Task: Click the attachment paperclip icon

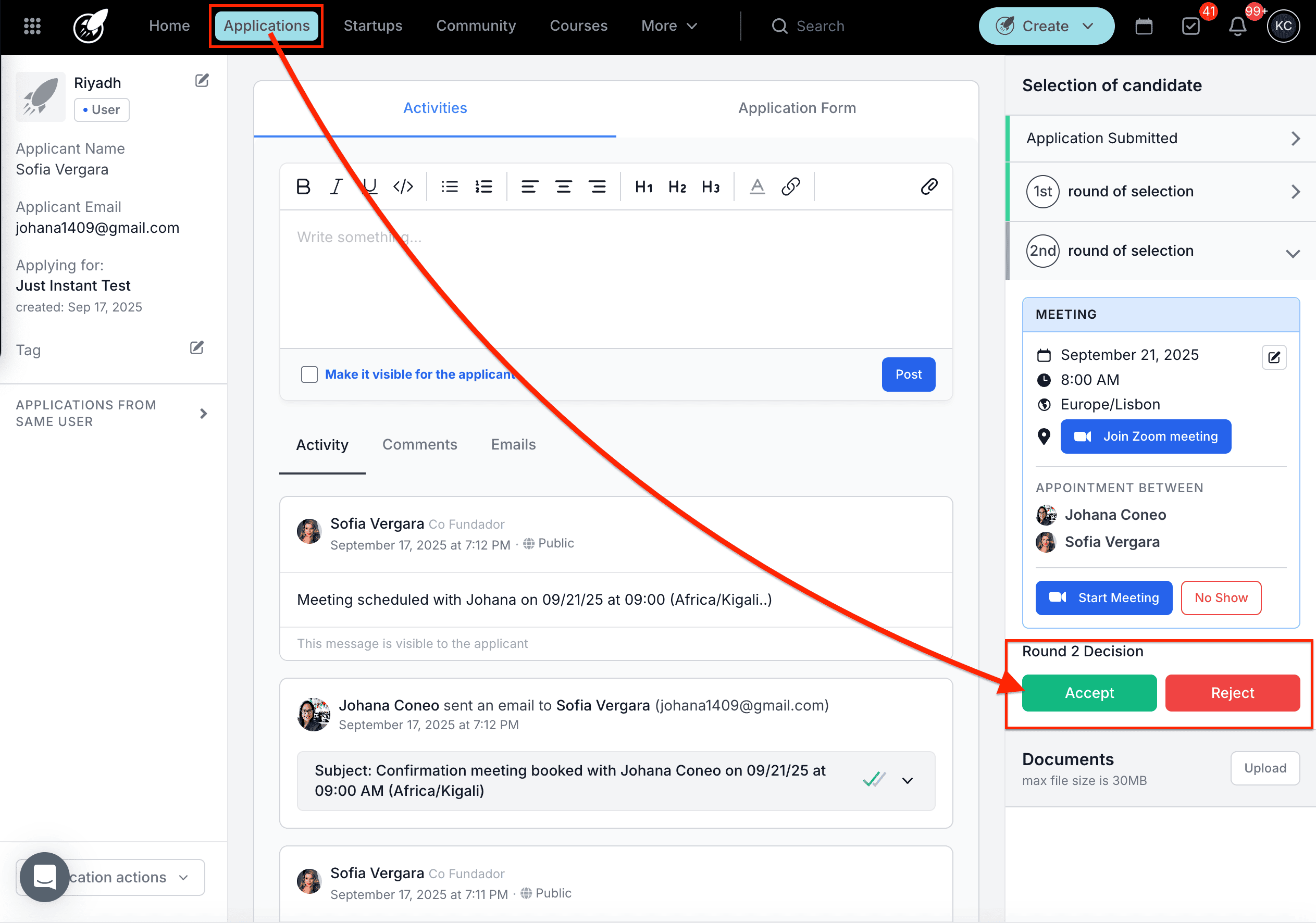Action: click(928, 187)
